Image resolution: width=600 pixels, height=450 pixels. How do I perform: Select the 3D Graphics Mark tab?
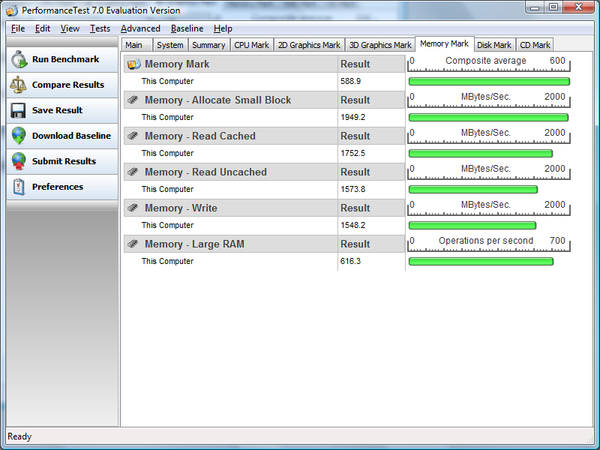(380, 45)
